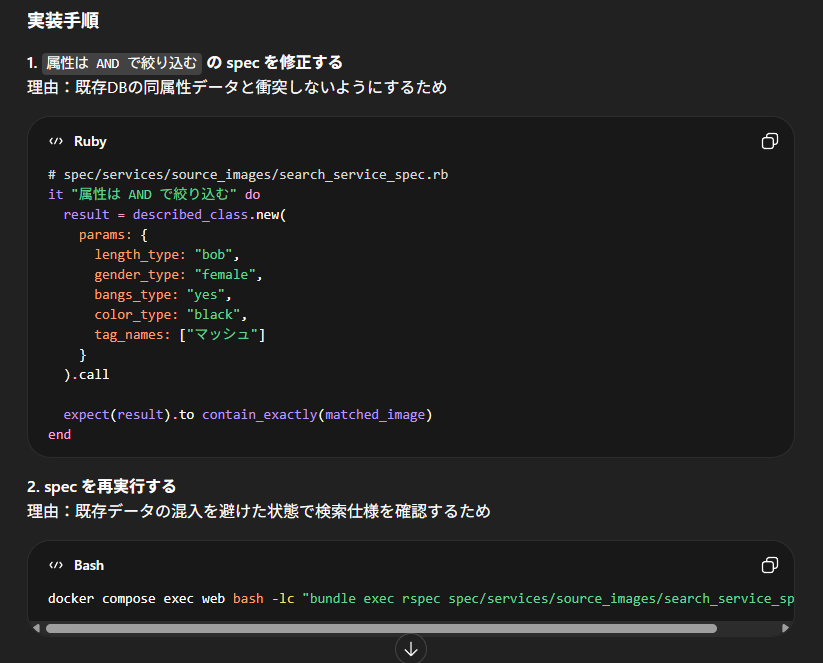Click the "2. spec を再実行する" heading
823x663 pixels.
pyautogui.click(x=102, y=486)
